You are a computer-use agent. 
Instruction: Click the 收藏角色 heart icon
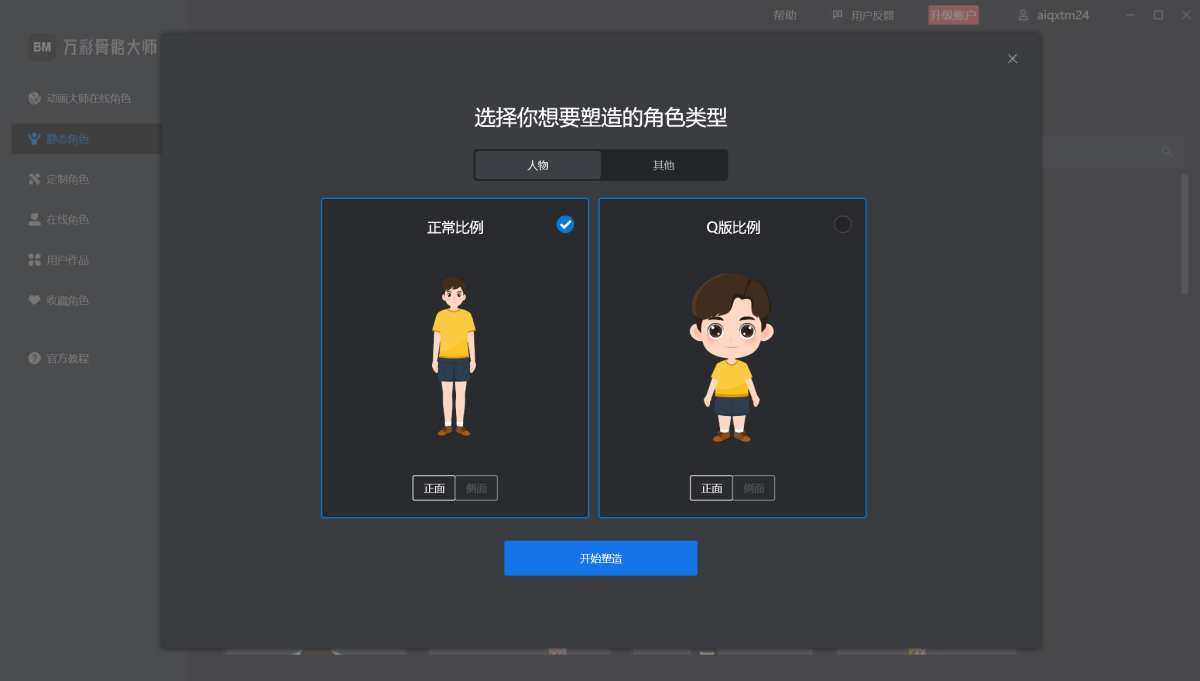tap(34, 300)
